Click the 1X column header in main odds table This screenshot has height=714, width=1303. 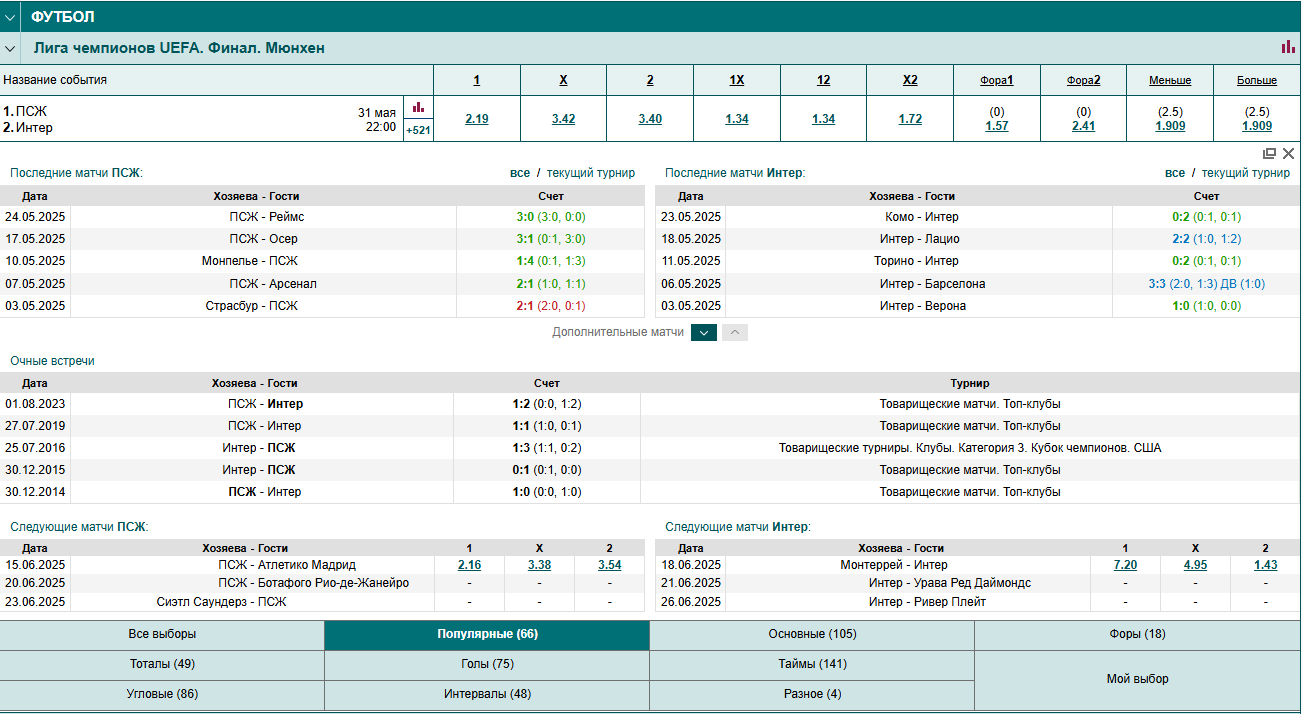pyautogui.click(x=737, y=80)
